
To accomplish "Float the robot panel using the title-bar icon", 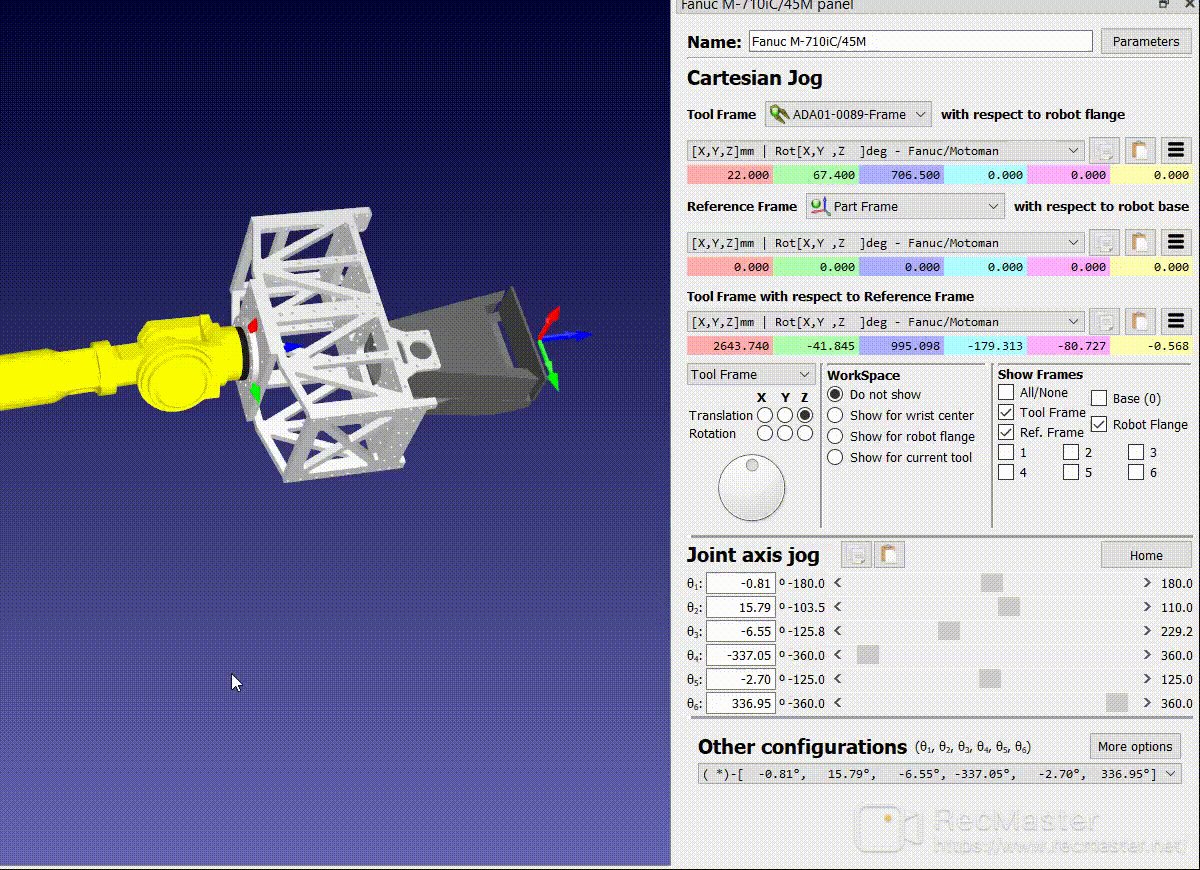I will (x=1164, y=5).
